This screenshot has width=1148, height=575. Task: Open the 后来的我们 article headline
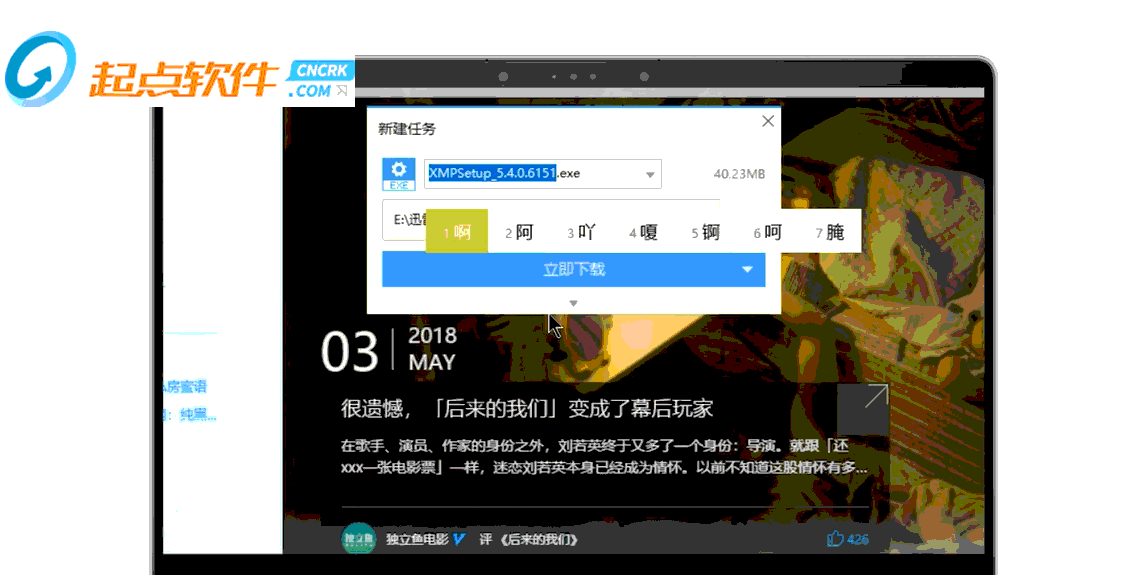(526, 409)
